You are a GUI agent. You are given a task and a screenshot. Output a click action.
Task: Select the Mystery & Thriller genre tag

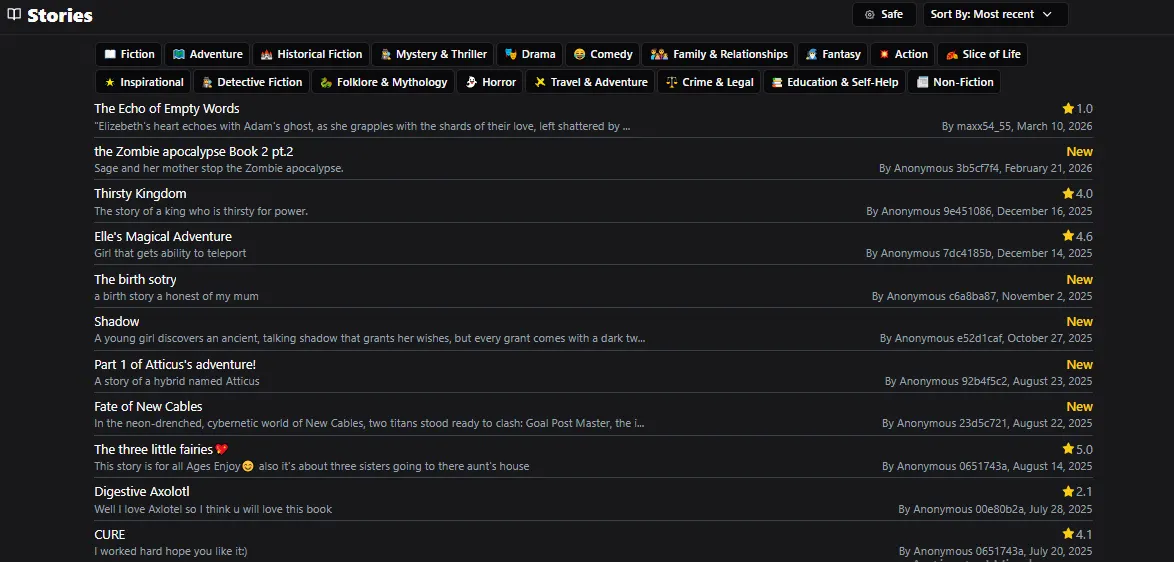point(433,54)
